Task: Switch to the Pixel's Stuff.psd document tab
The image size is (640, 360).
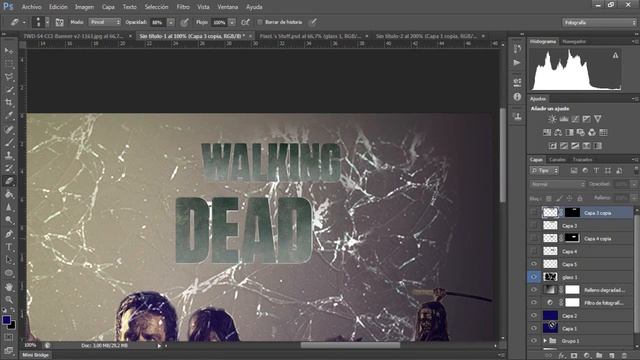Action: pos(311,36)
